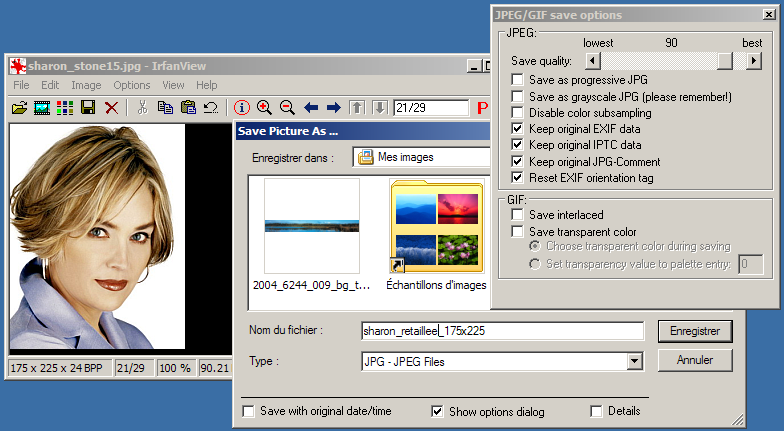This screenshot has height=431, width=784.
Task: Click the IrfanView red splat title icon
Action: 18,66
